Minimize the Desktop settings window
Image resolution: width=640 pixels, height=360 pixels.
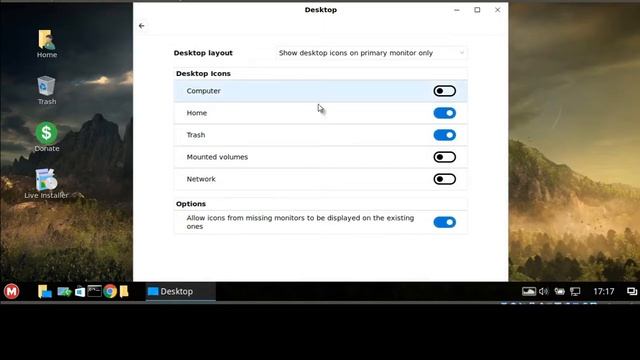click(457, 10)
